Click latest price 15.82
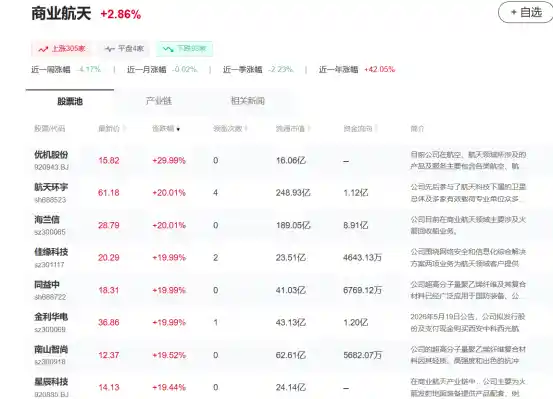Image resolution: width=554 pixels, height=400 pixels. [109, 161]
